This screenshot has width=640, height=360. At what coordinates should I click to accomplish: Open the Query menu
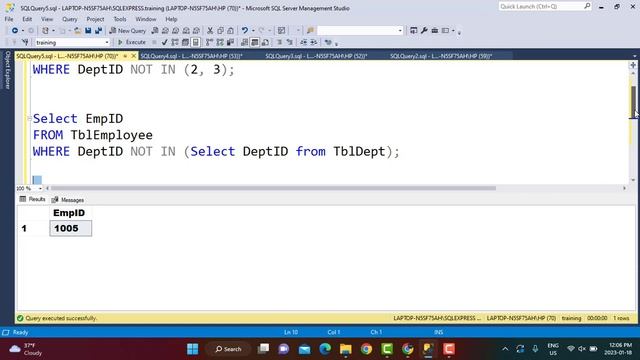pyautogui.click(x=69, y=19)
